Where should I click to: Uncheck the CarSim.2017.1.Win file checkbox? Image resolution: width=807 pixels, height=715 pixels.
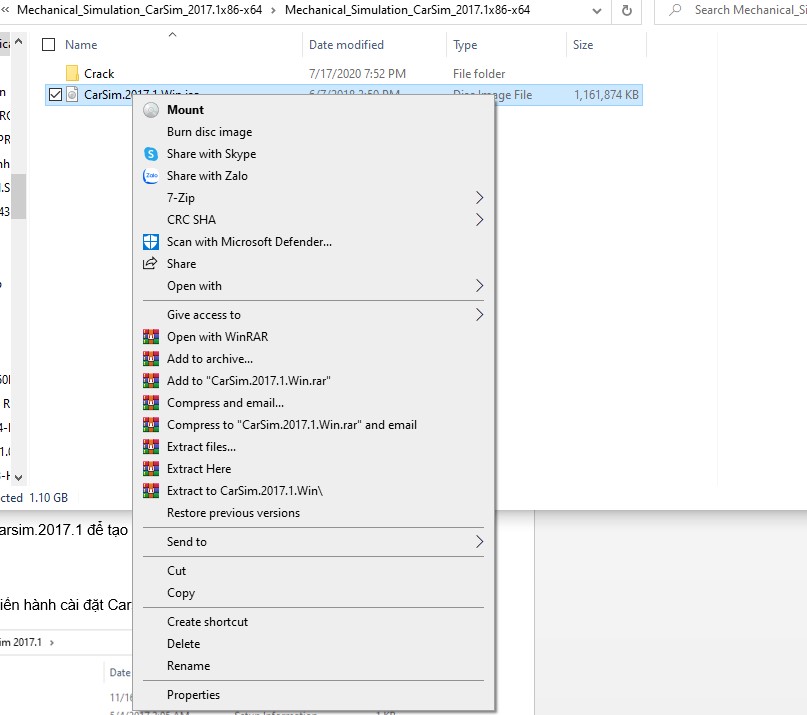coord(55,95)
